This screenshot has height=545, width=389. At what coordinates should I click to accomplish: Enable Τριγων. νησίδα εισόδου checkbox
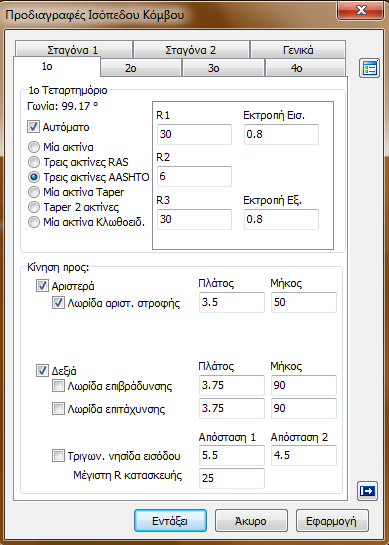tap(58, 456)
